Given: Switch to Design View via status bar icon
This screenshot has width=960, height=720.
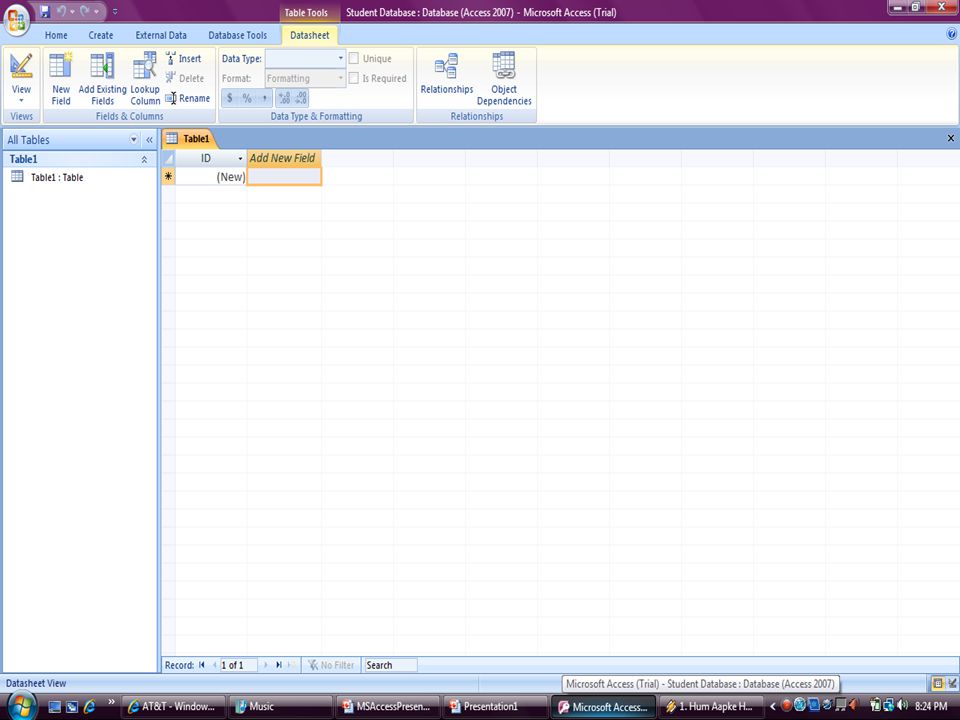Looking at the screenshot, I should tap(952, 683).
